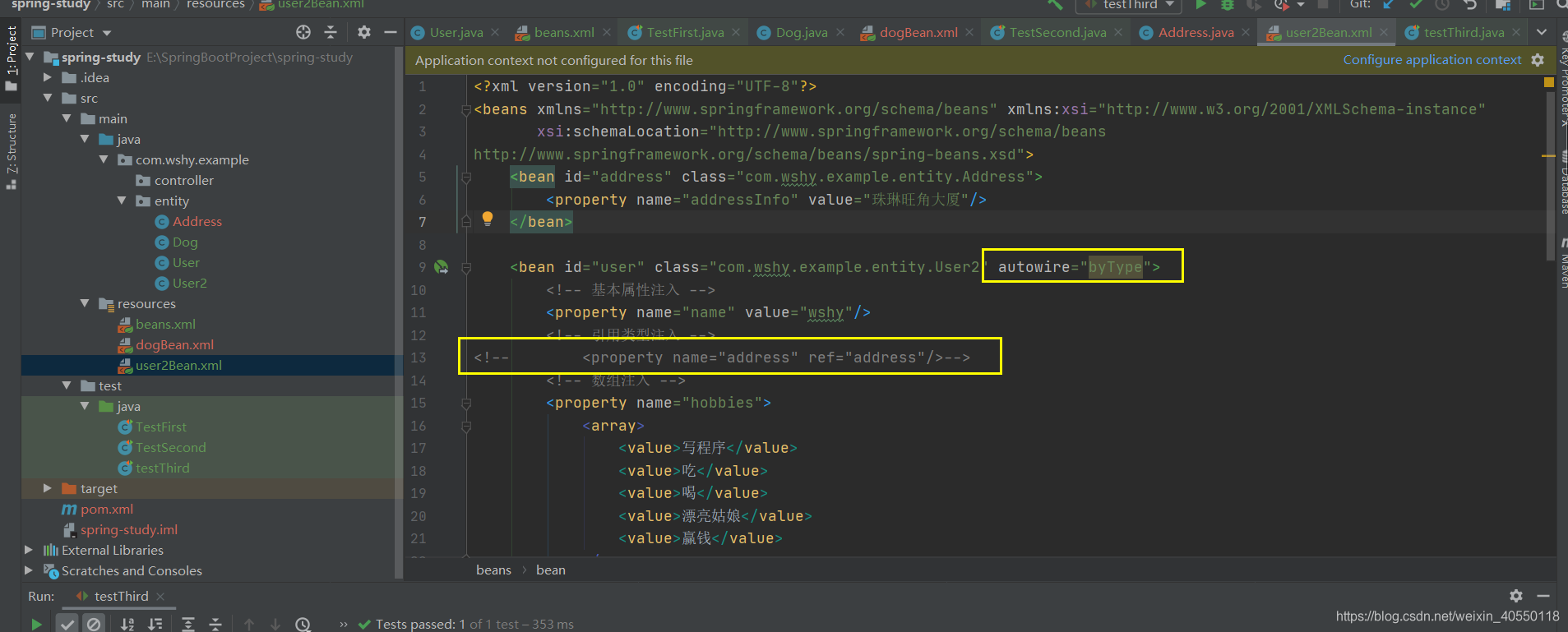Close the dogBean.xml editor tab
Image resolution: width=1568 pixels, height=632 pixels.
click(x=969, y=32)
